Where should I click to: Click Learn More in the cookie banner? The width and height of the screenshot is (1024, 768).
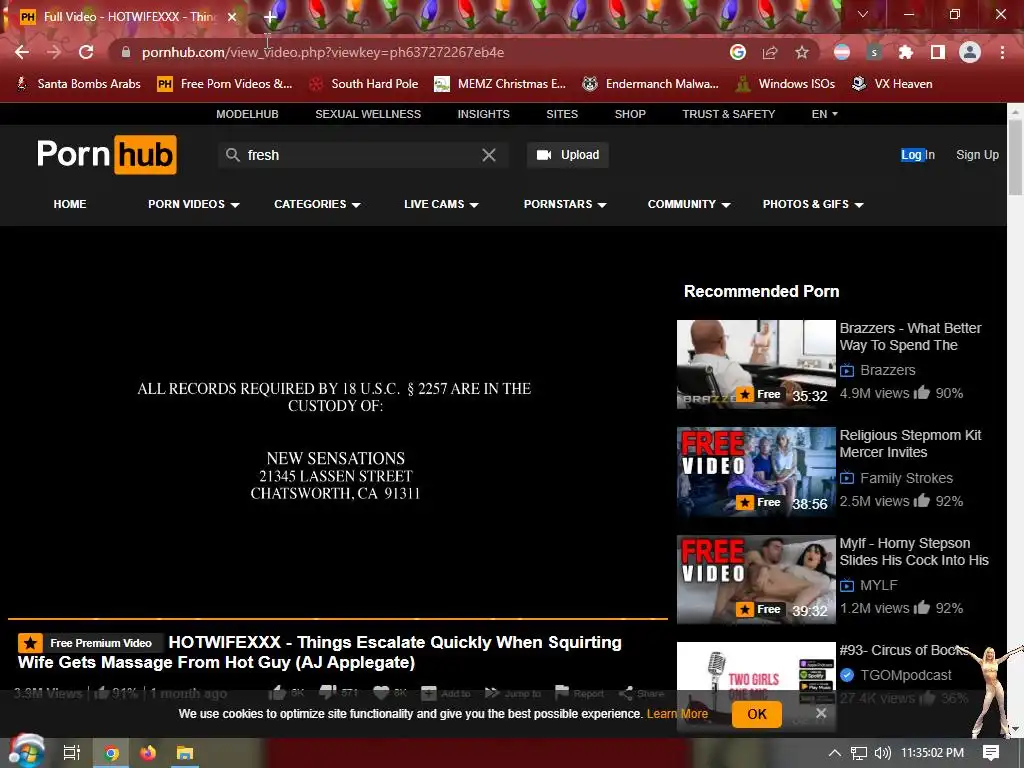677,714
